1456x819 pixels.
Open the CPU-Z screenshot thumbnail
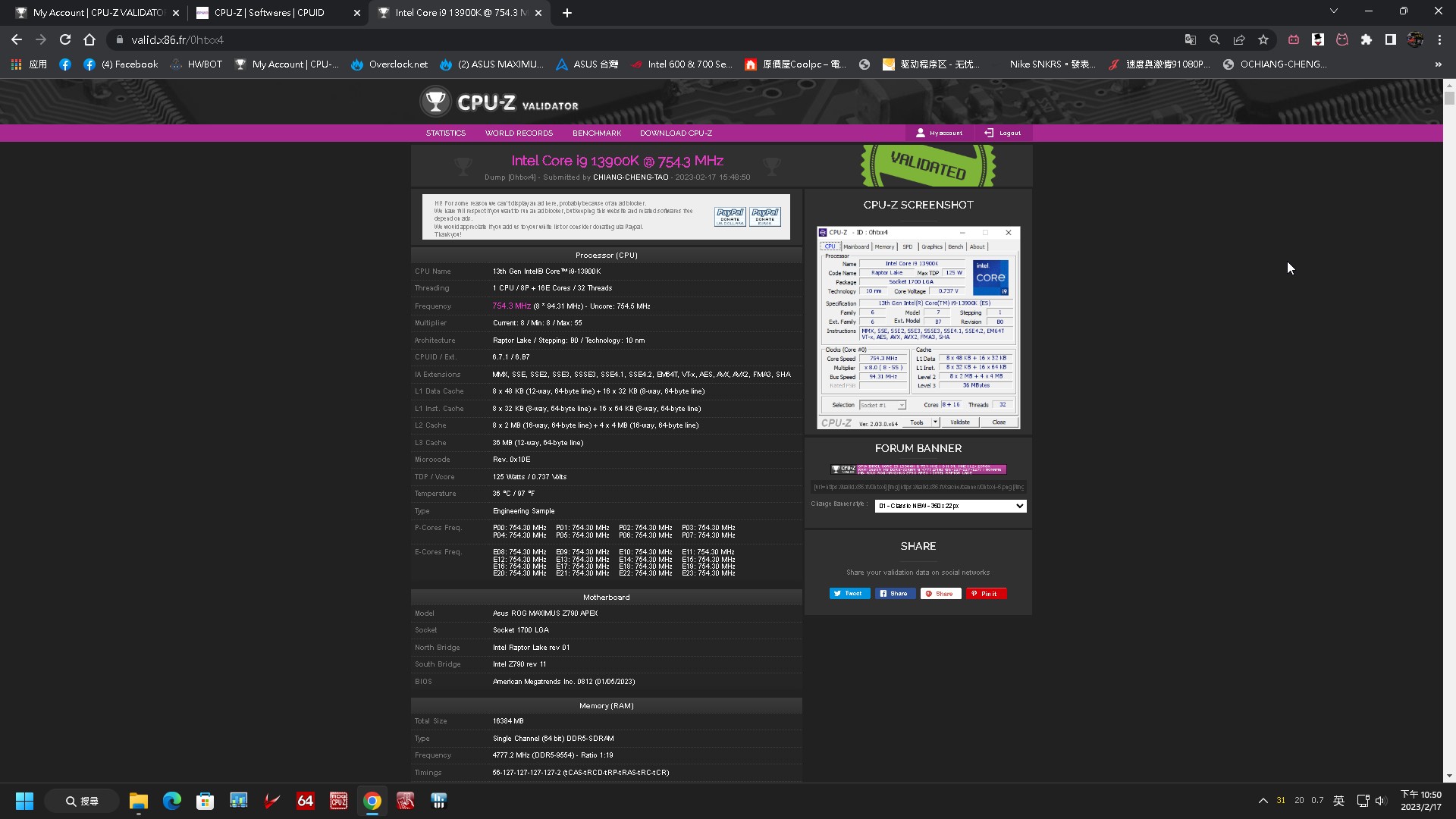pyautogui.click(x=918, y=328)
